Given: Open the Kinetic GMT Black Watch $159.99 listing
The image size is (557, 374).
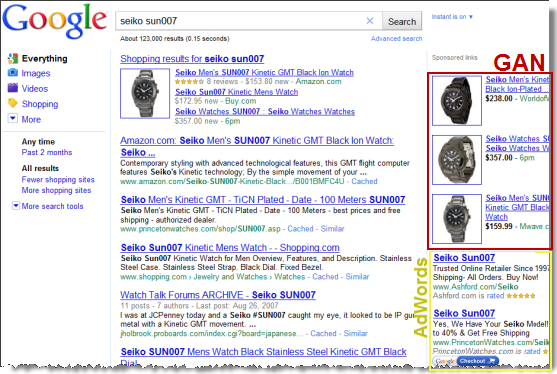Looking at the screenshot, I should (x=517, y=207).
